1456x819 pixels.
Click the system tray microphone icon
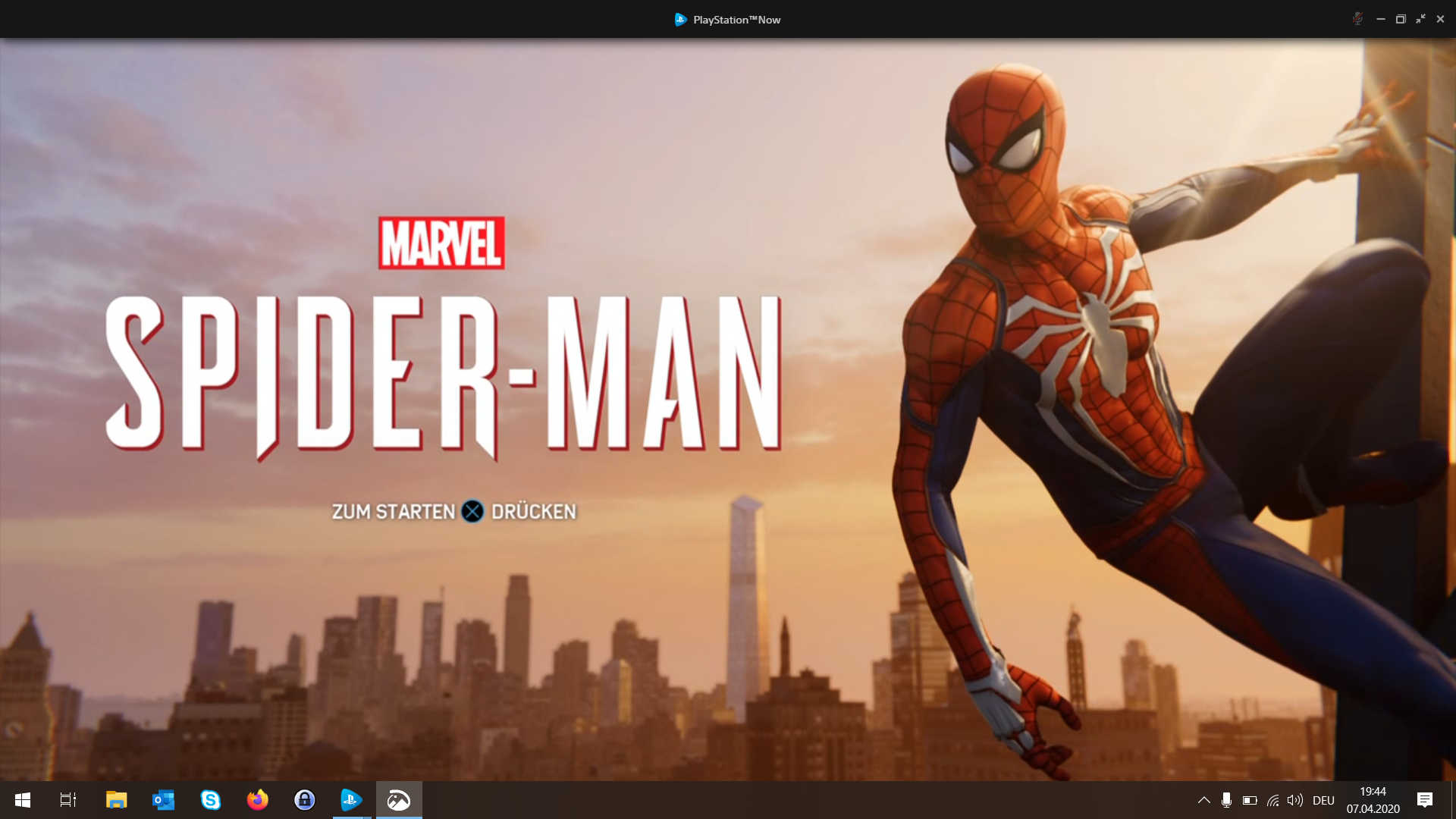click(x=1226, y=800)
